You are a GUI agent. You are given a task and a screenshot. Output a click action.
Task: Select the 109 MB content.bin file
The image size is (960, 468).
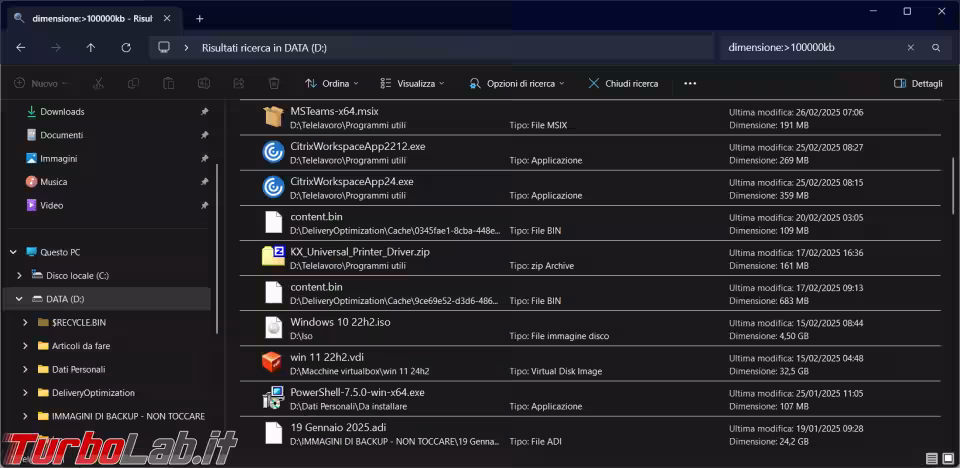590,223
